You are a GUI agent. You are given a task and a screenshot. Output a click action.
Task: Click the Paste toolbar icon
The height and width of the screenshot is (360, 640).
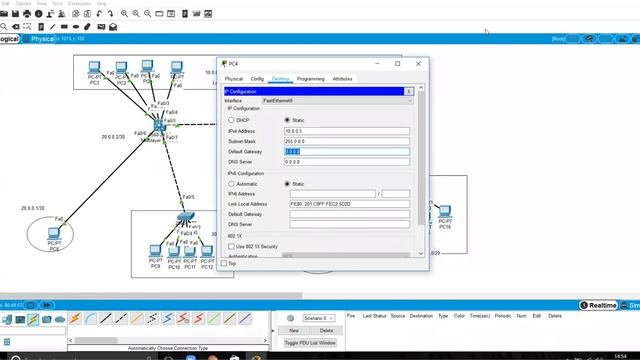click(x=87, y=14)
